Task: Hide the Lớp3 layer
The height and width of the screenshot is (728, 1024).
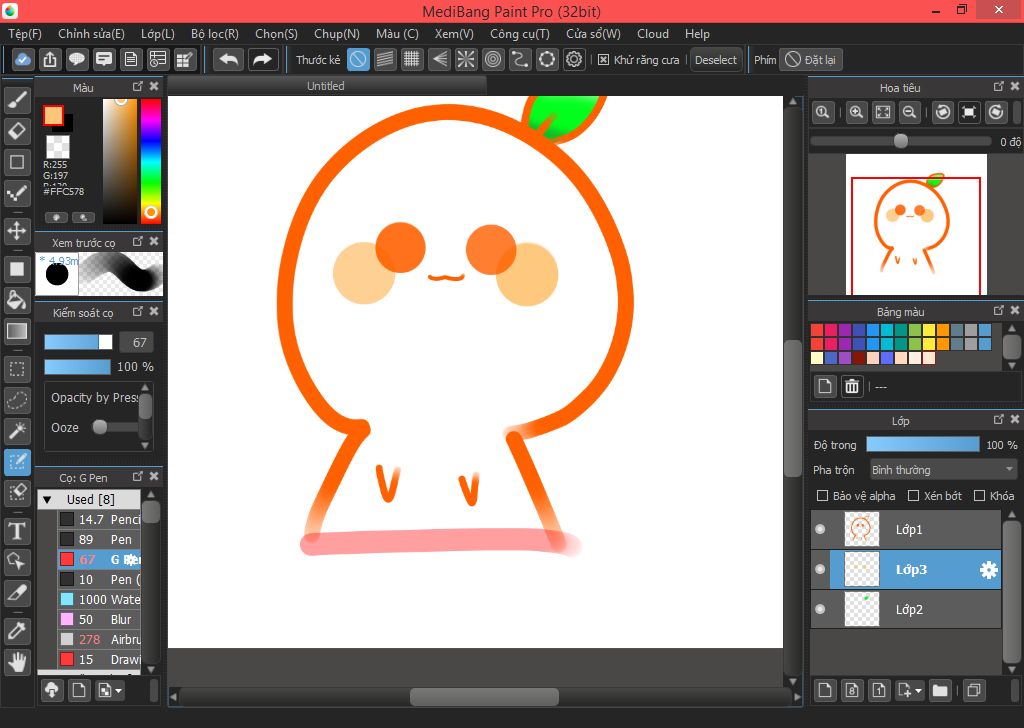Action: pos(820,569)
